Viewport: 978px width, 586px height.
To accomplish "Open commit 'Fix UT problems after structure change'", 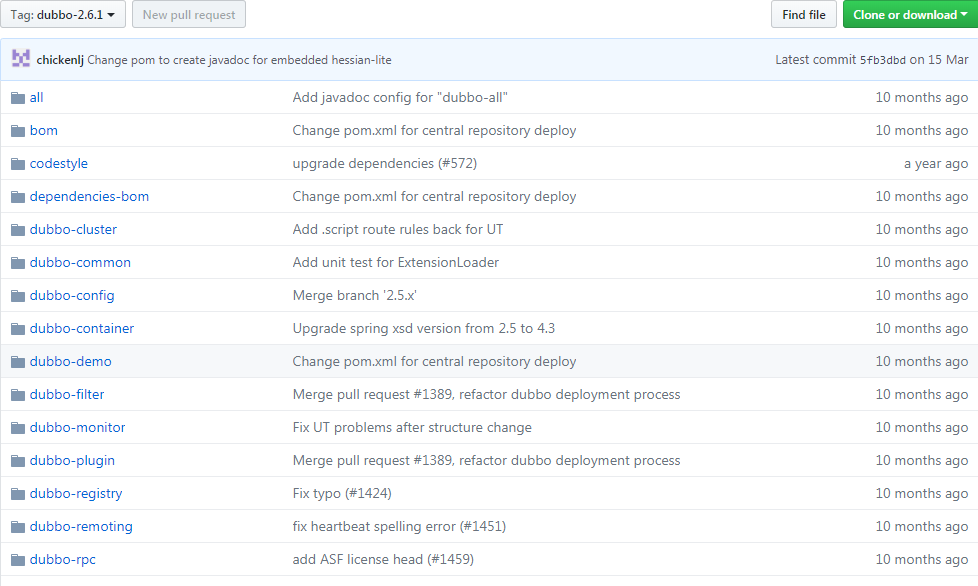I will point(412,428).
